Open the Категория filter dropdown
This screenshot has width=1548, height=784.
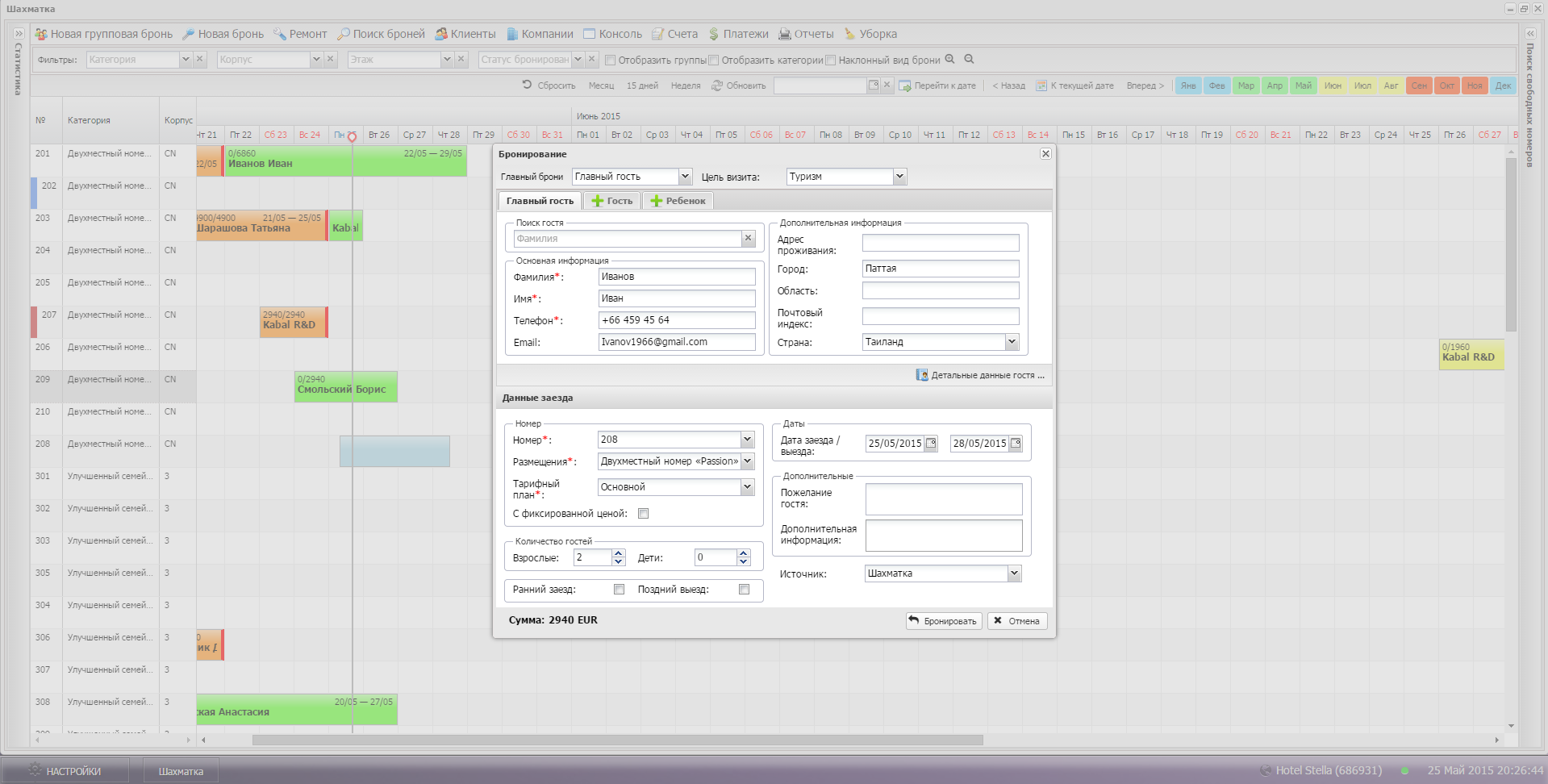tap(186, 59)
